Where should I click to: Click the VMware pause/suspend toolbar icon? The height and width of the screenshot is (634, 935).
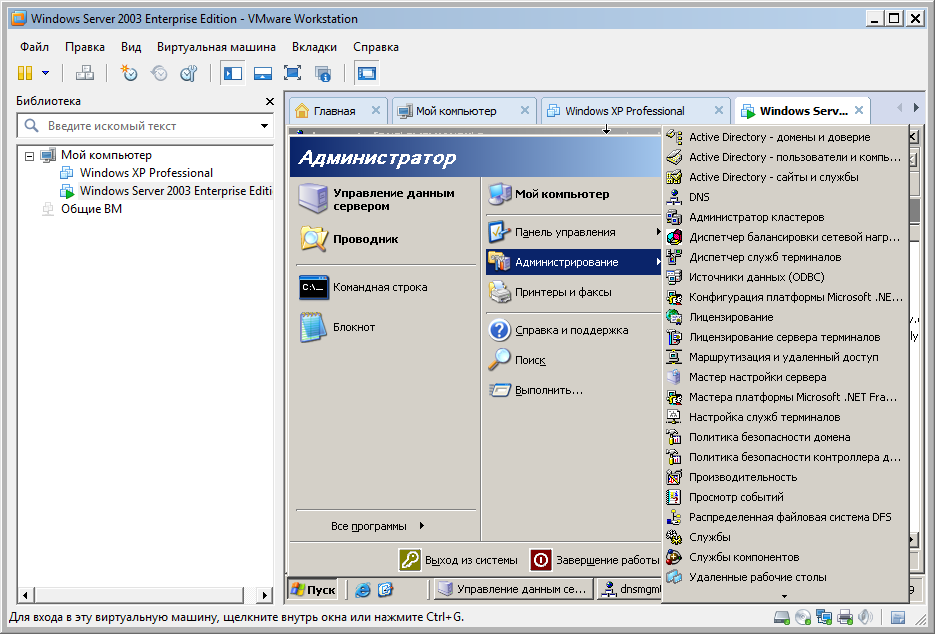(x=25, y=73)
